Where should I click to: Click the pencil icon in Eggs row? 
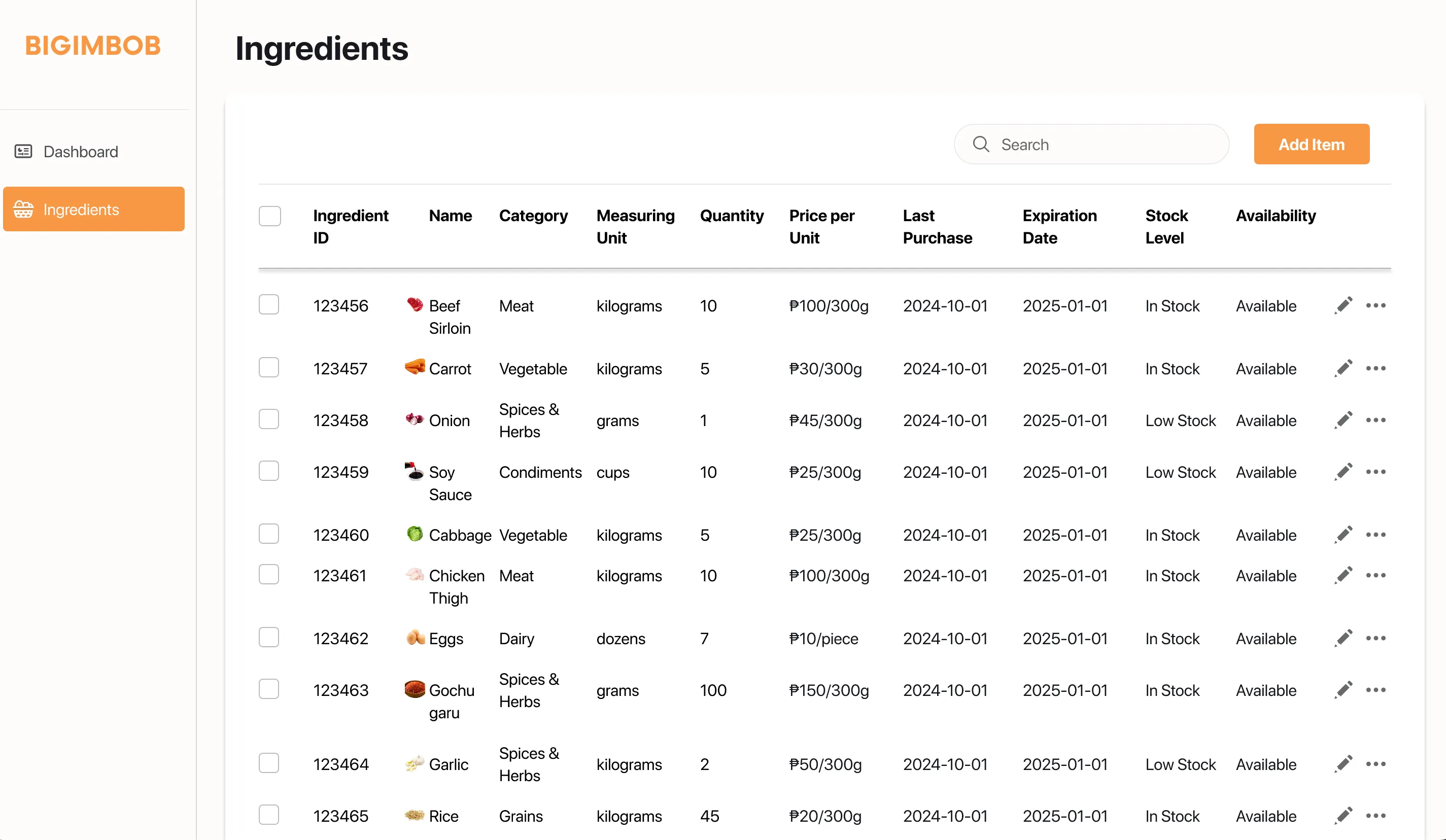pos(1344,638)
